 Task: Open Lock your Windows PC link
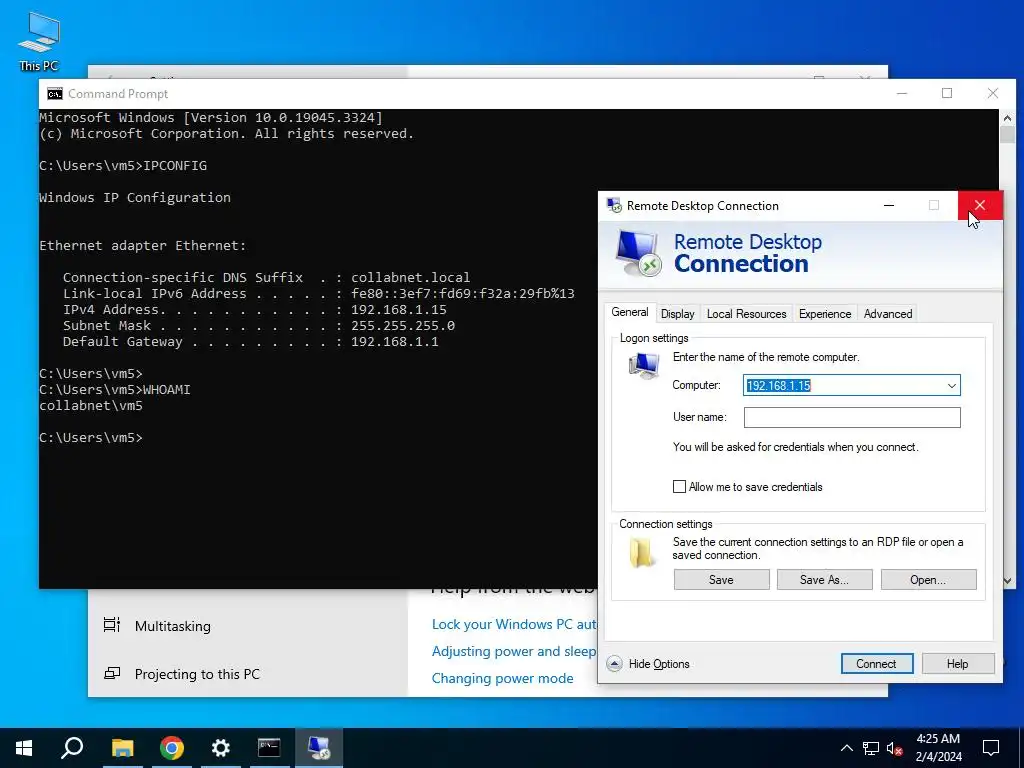[x=514, y=624]
